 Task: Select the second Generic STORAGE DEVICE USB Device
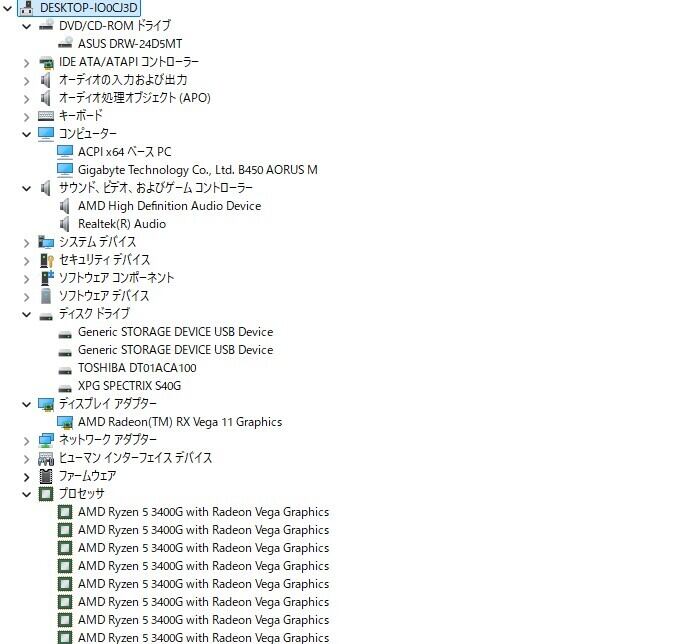click(x=175, y=350)
